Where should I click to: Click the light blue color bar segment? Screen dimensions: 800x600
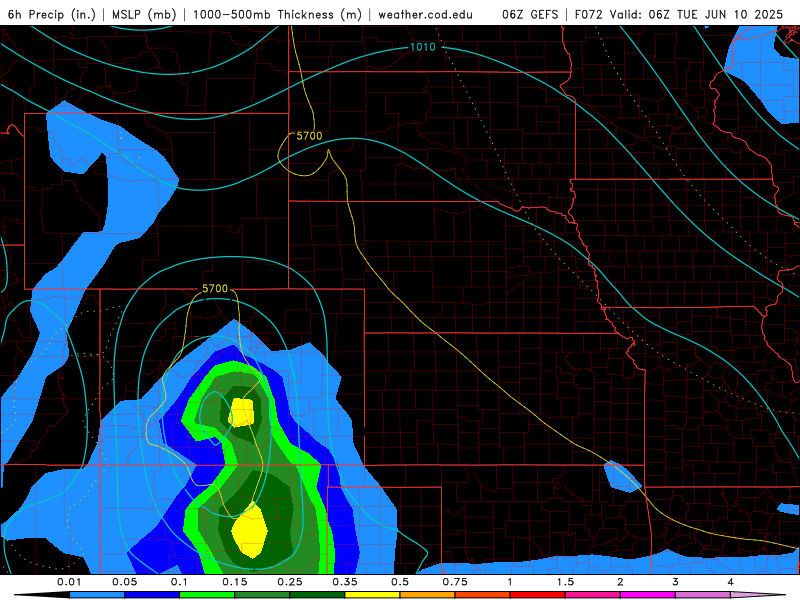pos(97,595)
